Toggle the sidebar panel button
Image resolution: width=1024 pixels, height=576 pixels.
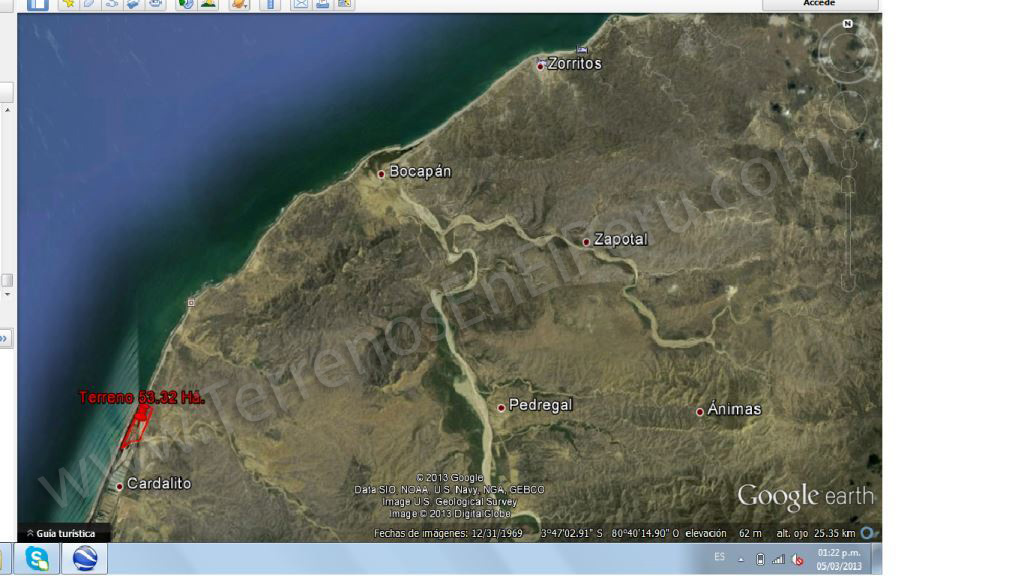click(37, 4)
